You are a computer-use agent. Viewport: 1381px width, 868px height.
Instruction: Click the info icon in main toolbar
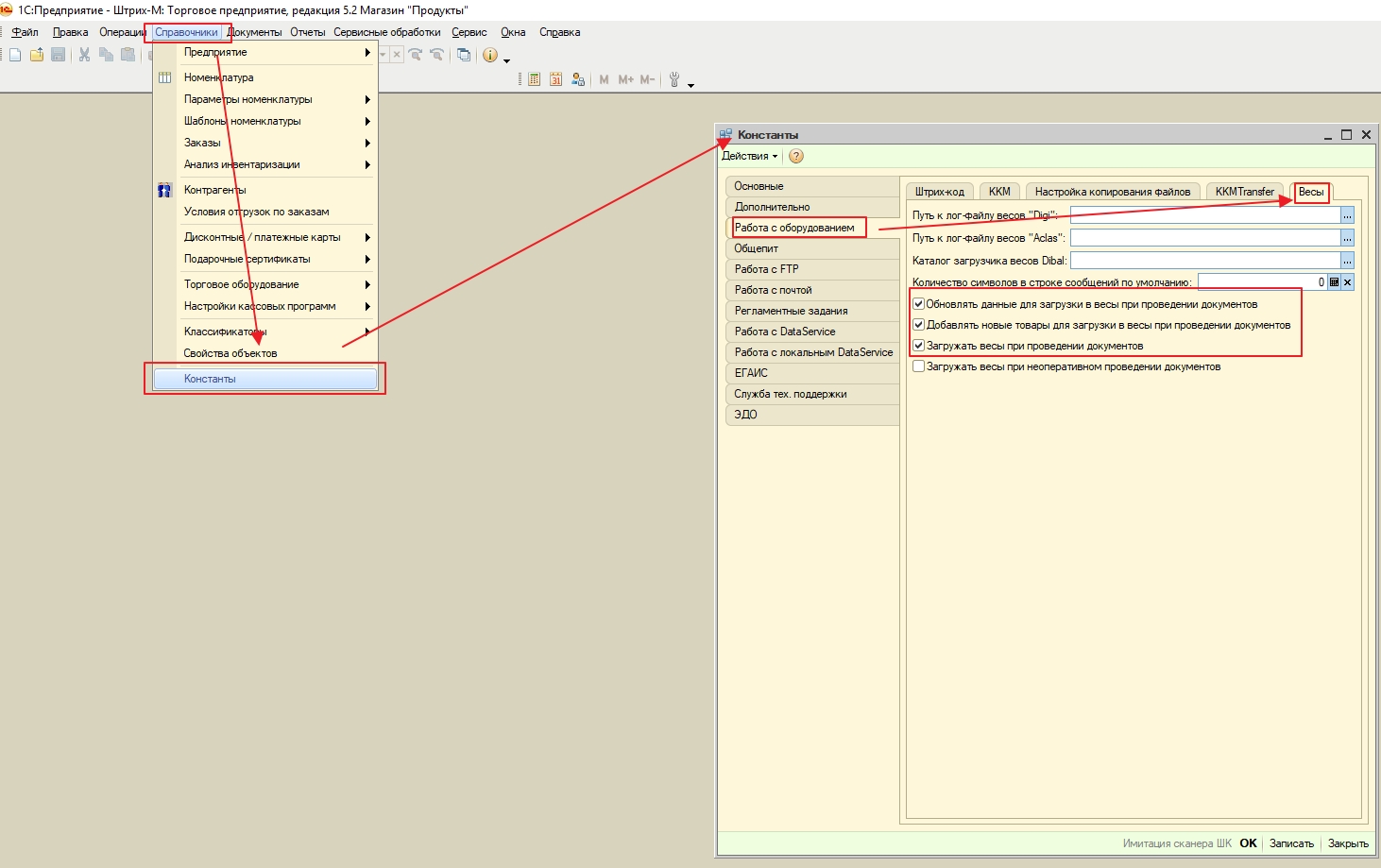(x=490, y=55)
